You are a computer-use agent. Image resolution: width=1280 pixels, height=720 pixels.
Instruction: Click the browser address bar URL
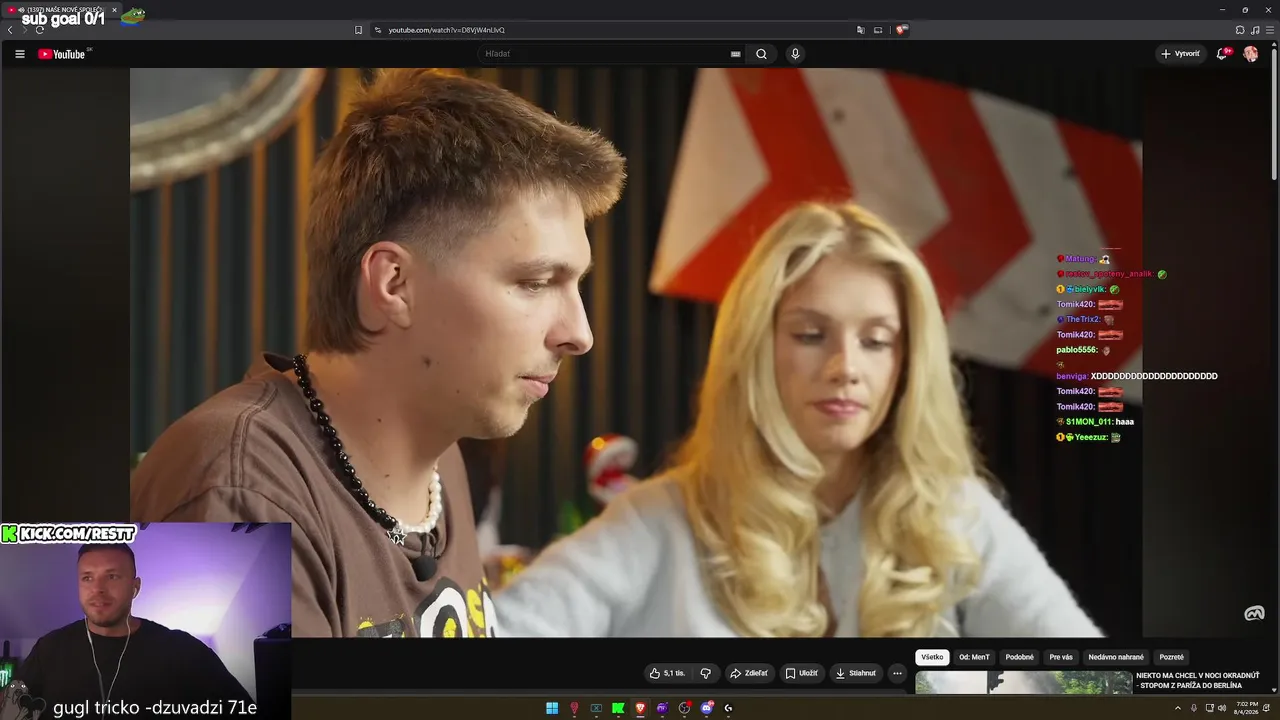click(446, 30)
